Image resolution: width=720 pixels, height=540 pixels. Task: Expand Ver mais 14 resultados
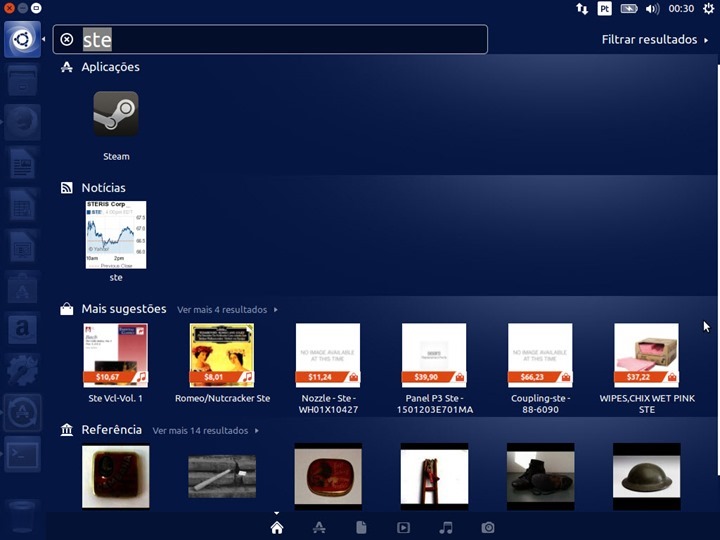click(205, 431)
